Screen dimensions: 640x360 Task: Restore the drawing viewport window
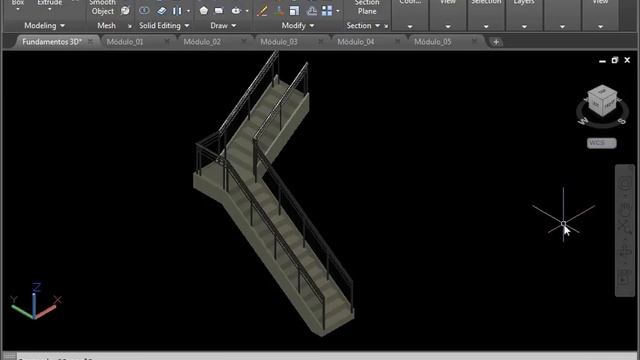615,60
